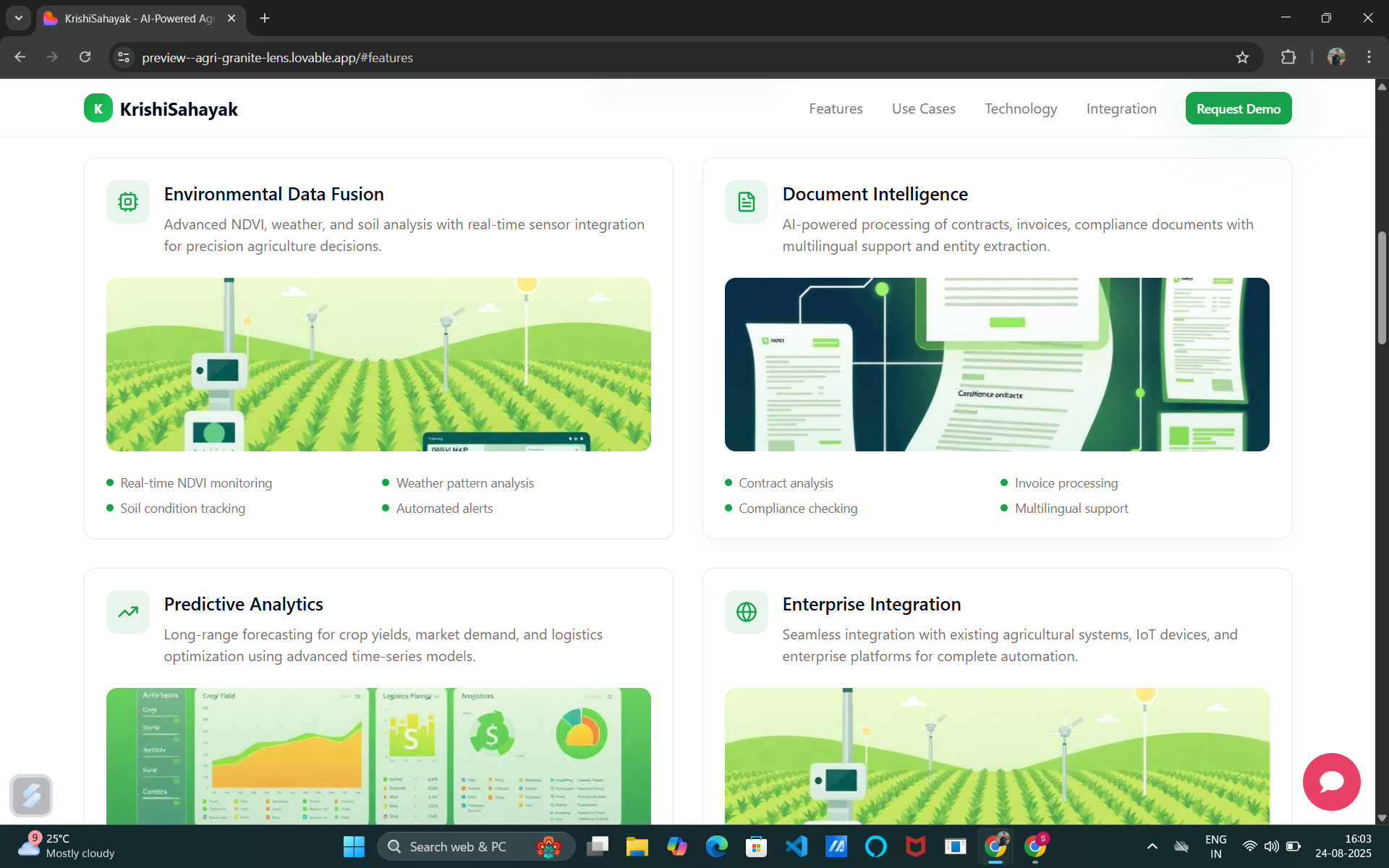Image resolution: width=1389 pixels, height=868 pixels.
Task: Open Visual Studio Code from taskbar
Action: pyautogui.click(x=796, y=846)
